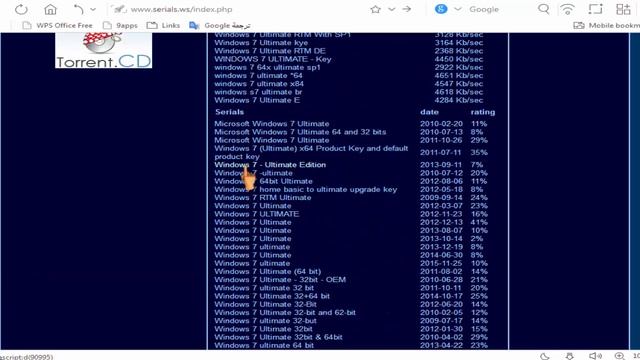Click the forward arrow icon

click(x=407, y=9)
